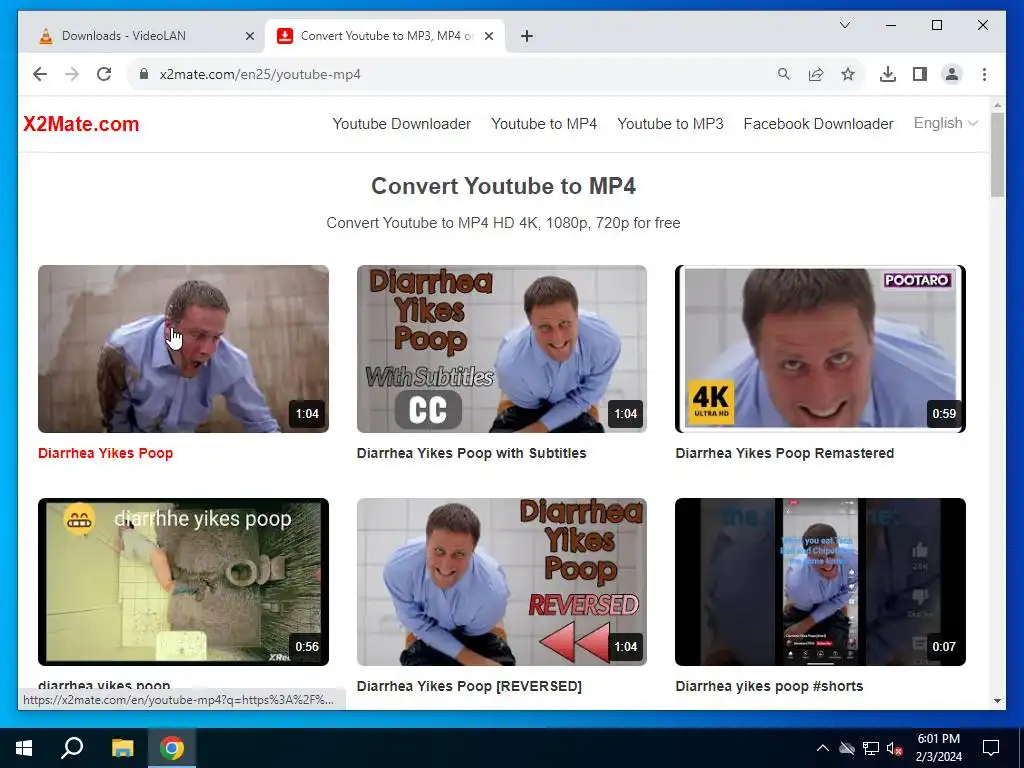The height and width of the screenshot is (768, 1024).
Task: Click the Diarrhea Yikes Poop [REVERSED] title
Action: [x=469, y=686]
